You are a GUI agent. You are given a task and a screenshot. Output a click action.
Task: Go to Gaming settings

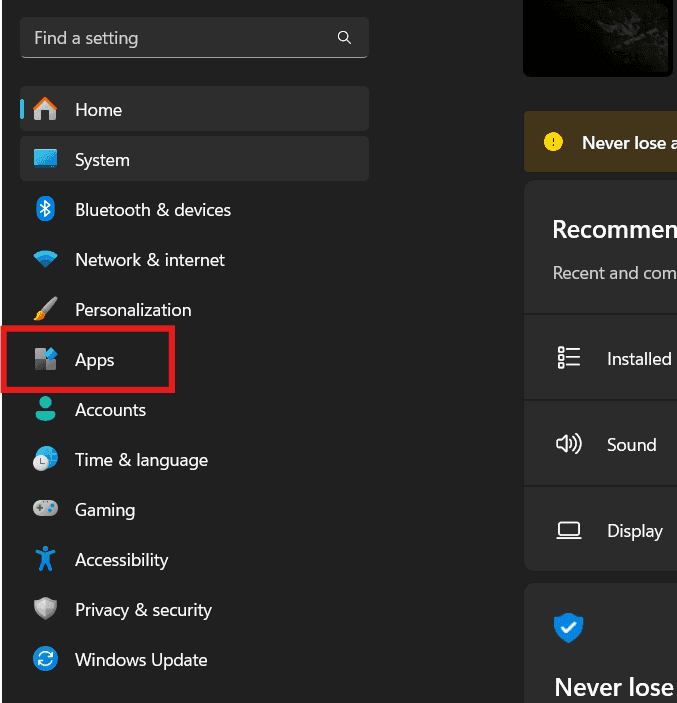(x=194, y=509)
